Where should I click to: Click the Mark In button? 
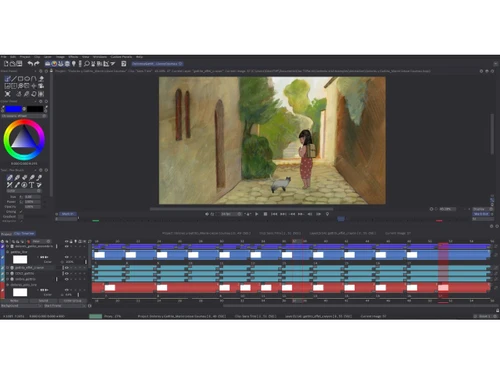67,214
